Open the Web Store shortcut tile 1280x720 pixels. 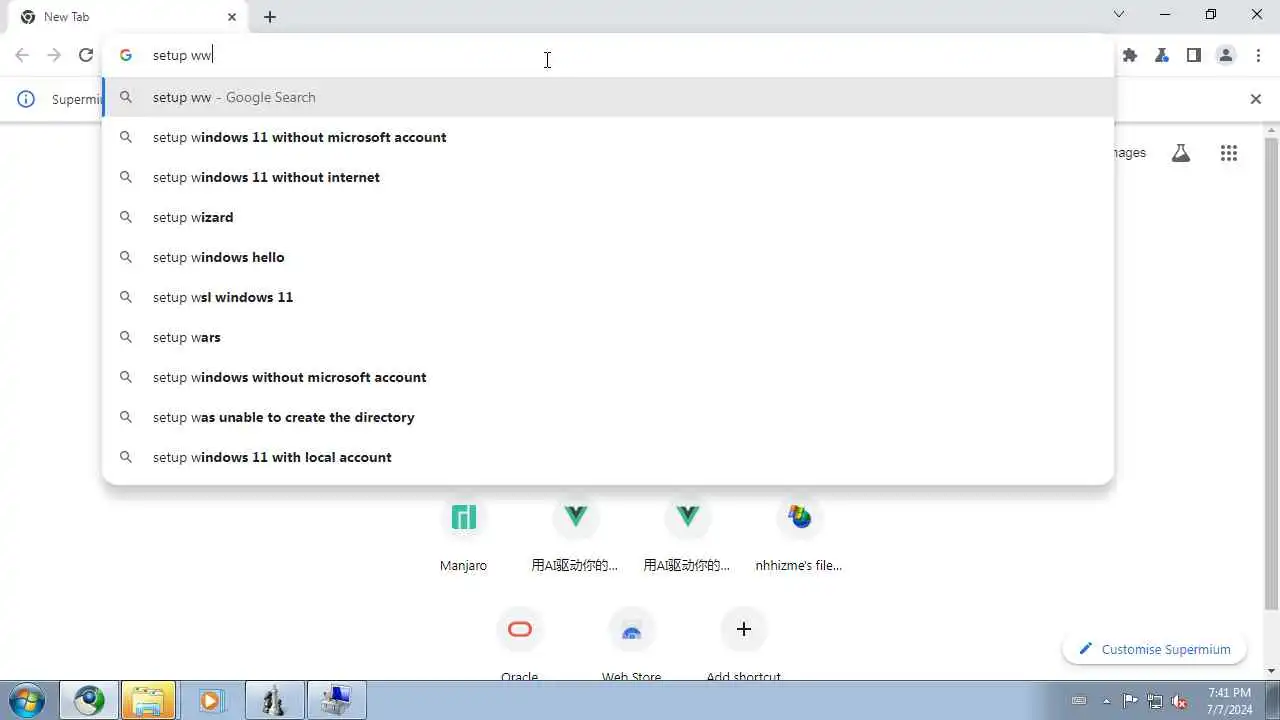631,645
